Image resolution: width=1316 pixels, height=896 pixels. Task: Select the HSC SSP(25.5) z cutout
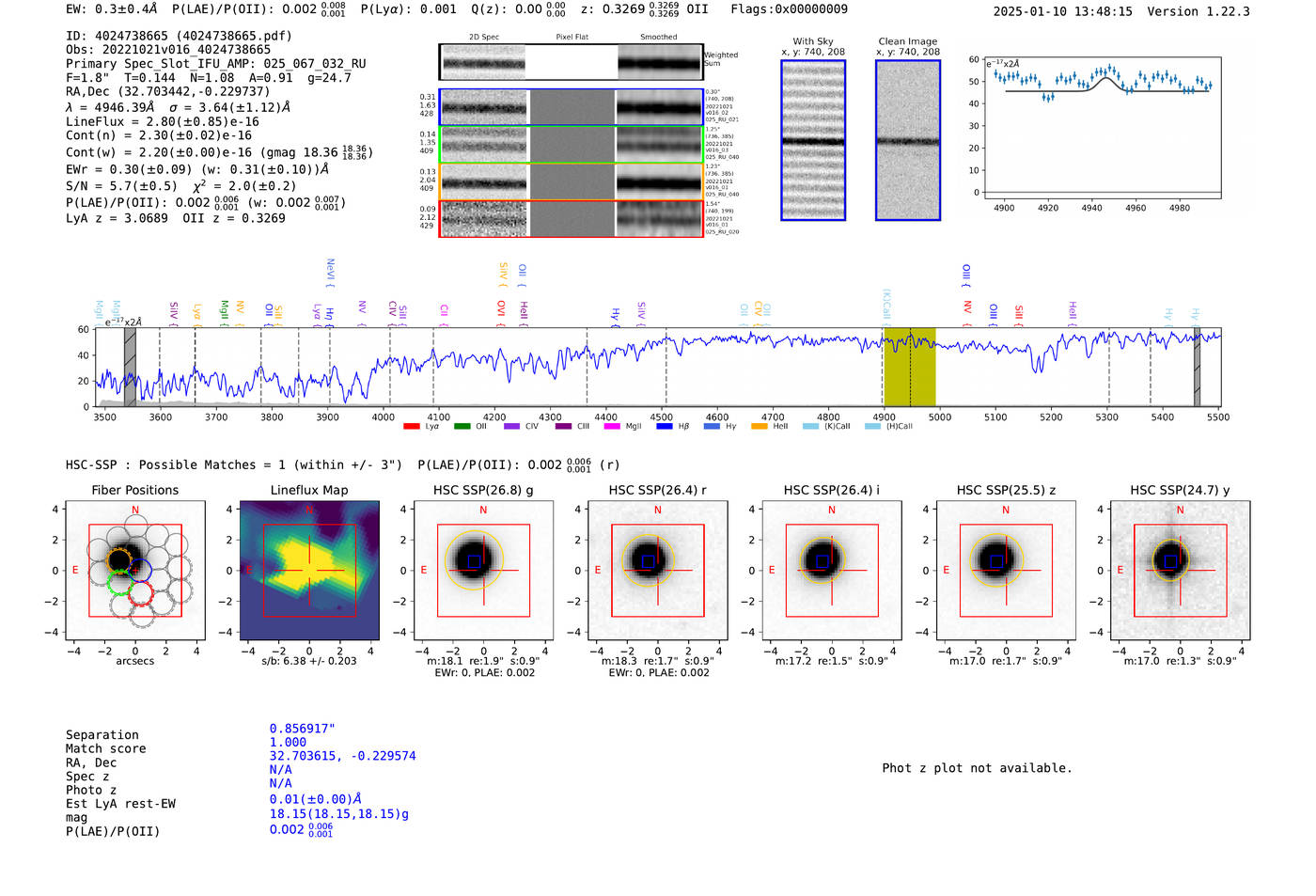click(x=1006, y=571)
